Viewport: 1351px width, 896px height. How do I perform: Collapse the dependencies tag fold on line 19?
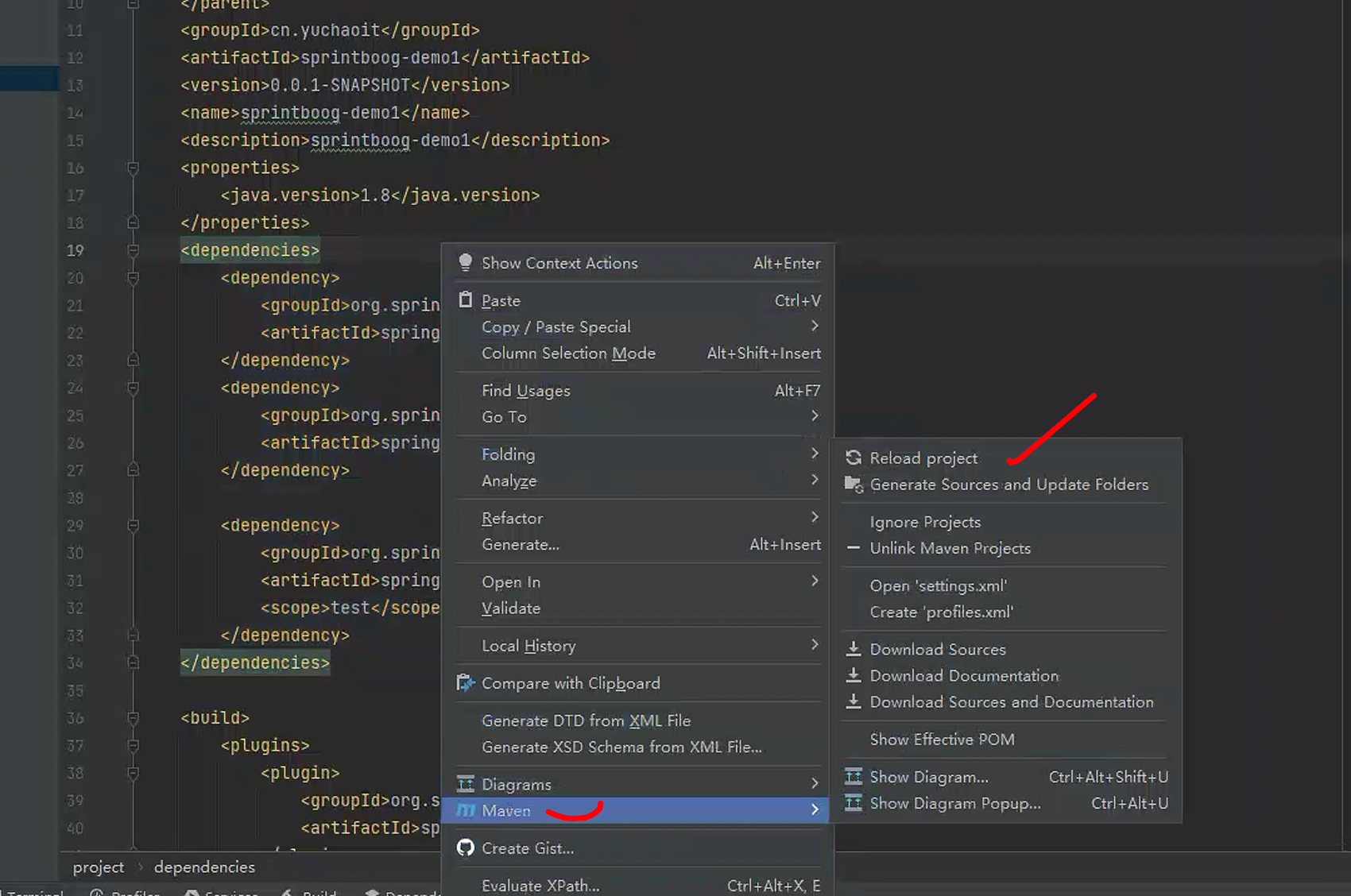pos(134,250)
